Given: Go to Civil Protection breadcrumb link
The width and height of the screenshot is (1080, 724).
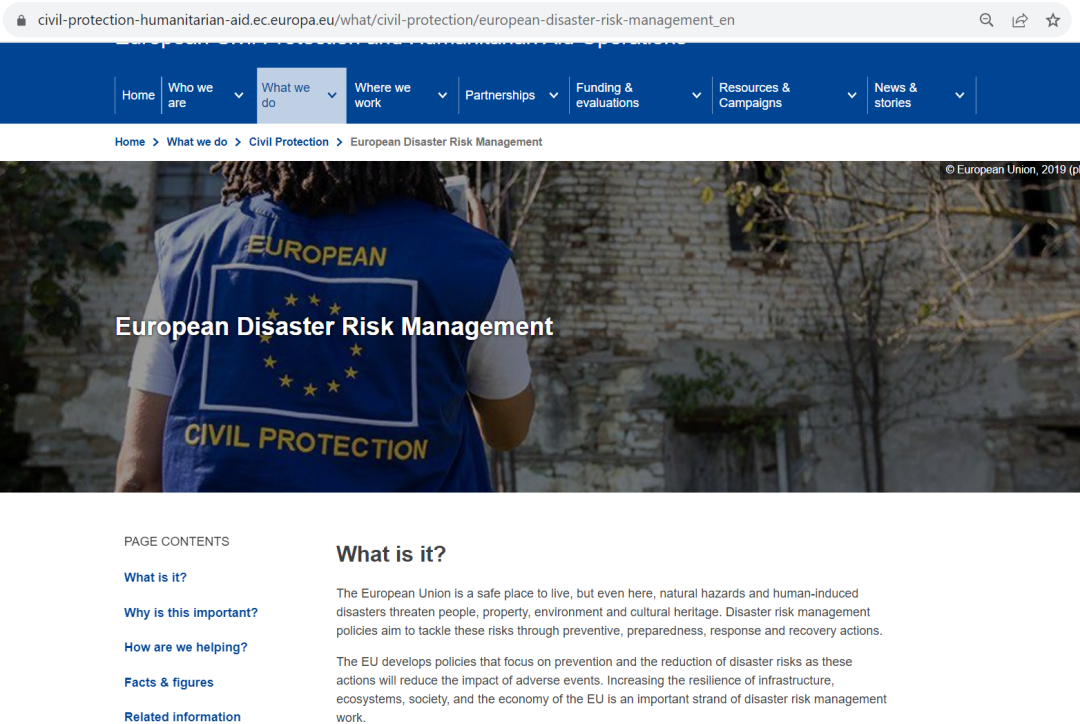Looking at the screenshot, I should pyautogui.click(x=289, y=142).
